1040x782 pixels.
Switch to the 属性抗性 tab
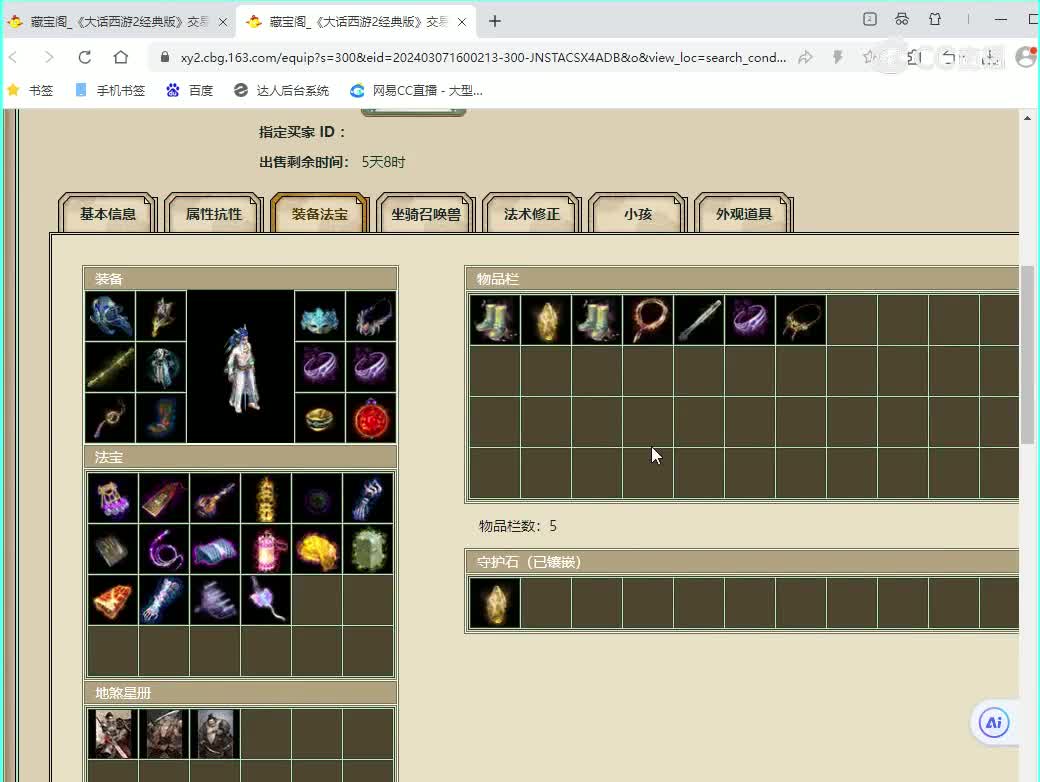click(x=214, y=214)
